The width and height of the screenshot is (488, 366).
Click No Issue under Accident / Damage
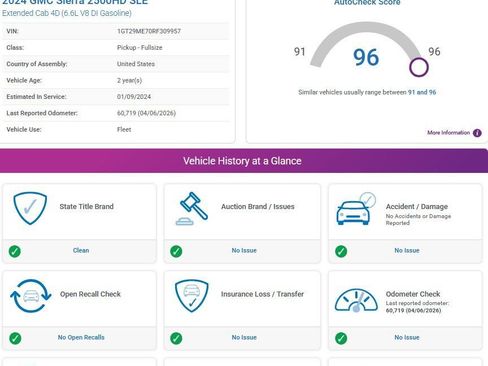coord(407,250)
